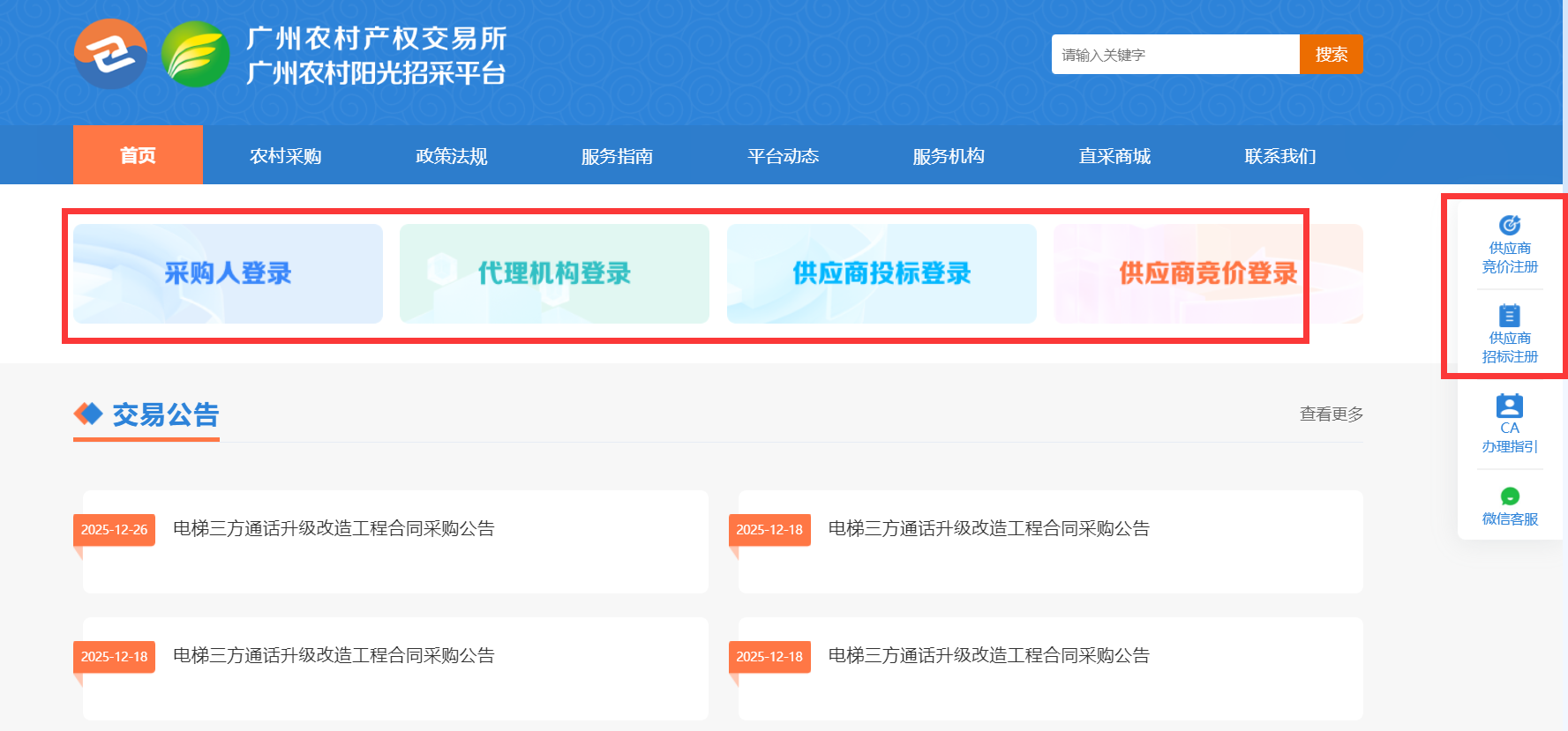
Task: Open the 供应商投标登录 login card
Action: [882, 273]
